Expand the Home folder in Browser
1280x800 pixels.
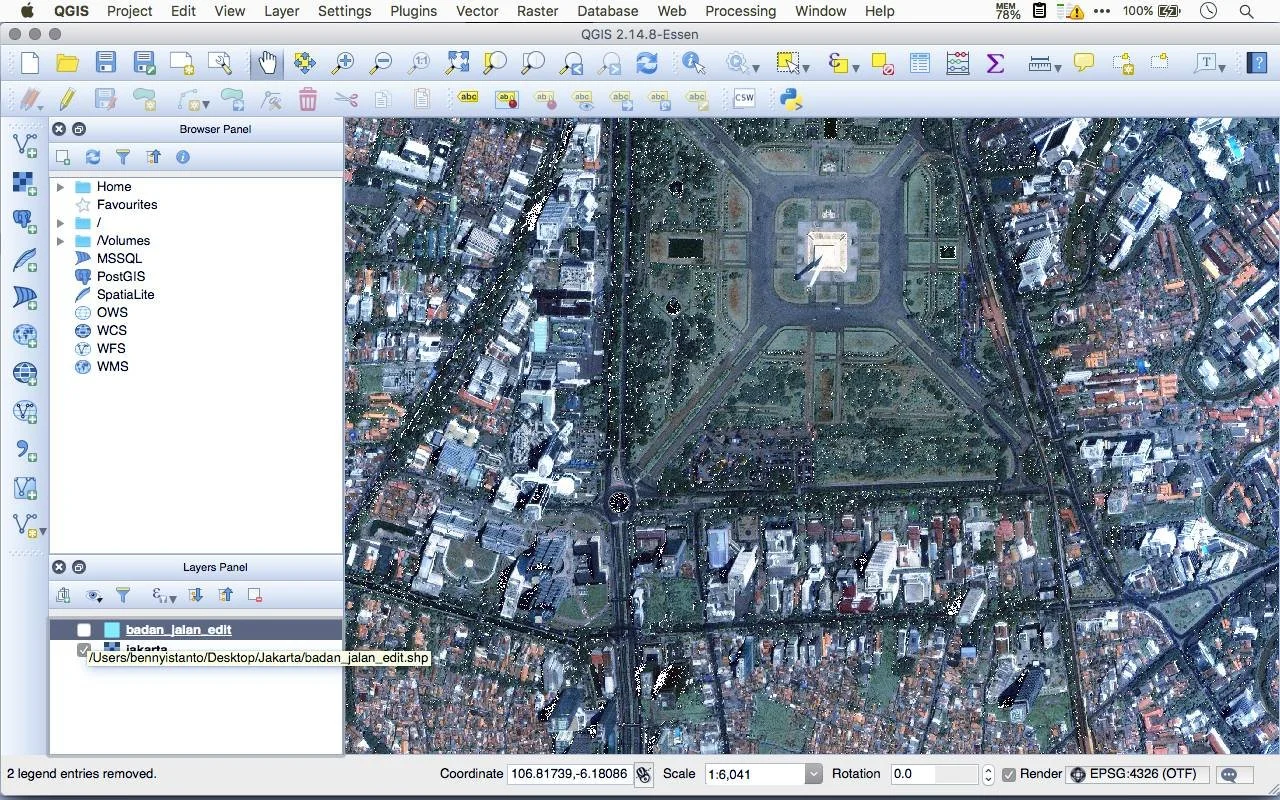coord(60,187)
